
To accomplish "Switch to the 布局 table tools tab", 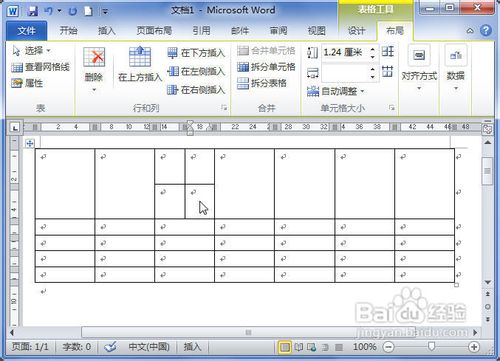I will [x=395, y=31].
